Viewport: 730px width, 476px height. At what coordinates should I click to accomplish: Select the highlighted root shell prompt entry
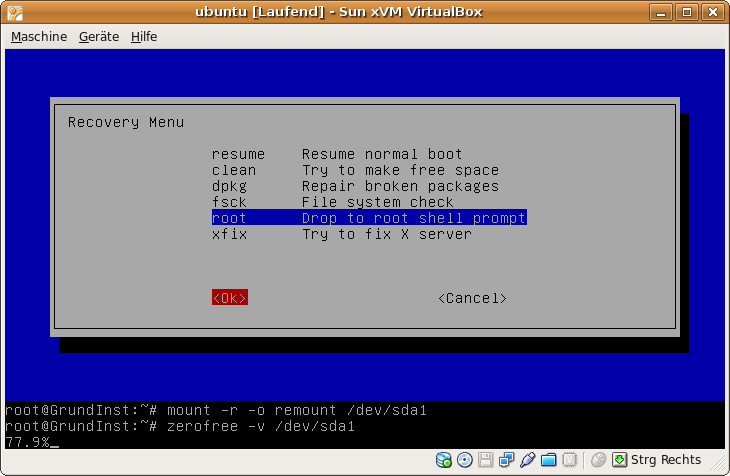[369, 218]
